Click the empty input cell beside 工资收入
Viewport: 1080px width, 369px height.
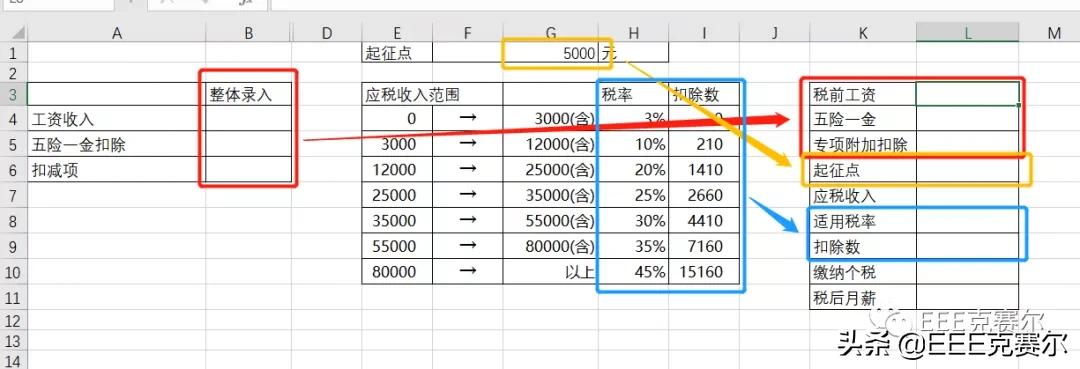click(x=248, y=118)
